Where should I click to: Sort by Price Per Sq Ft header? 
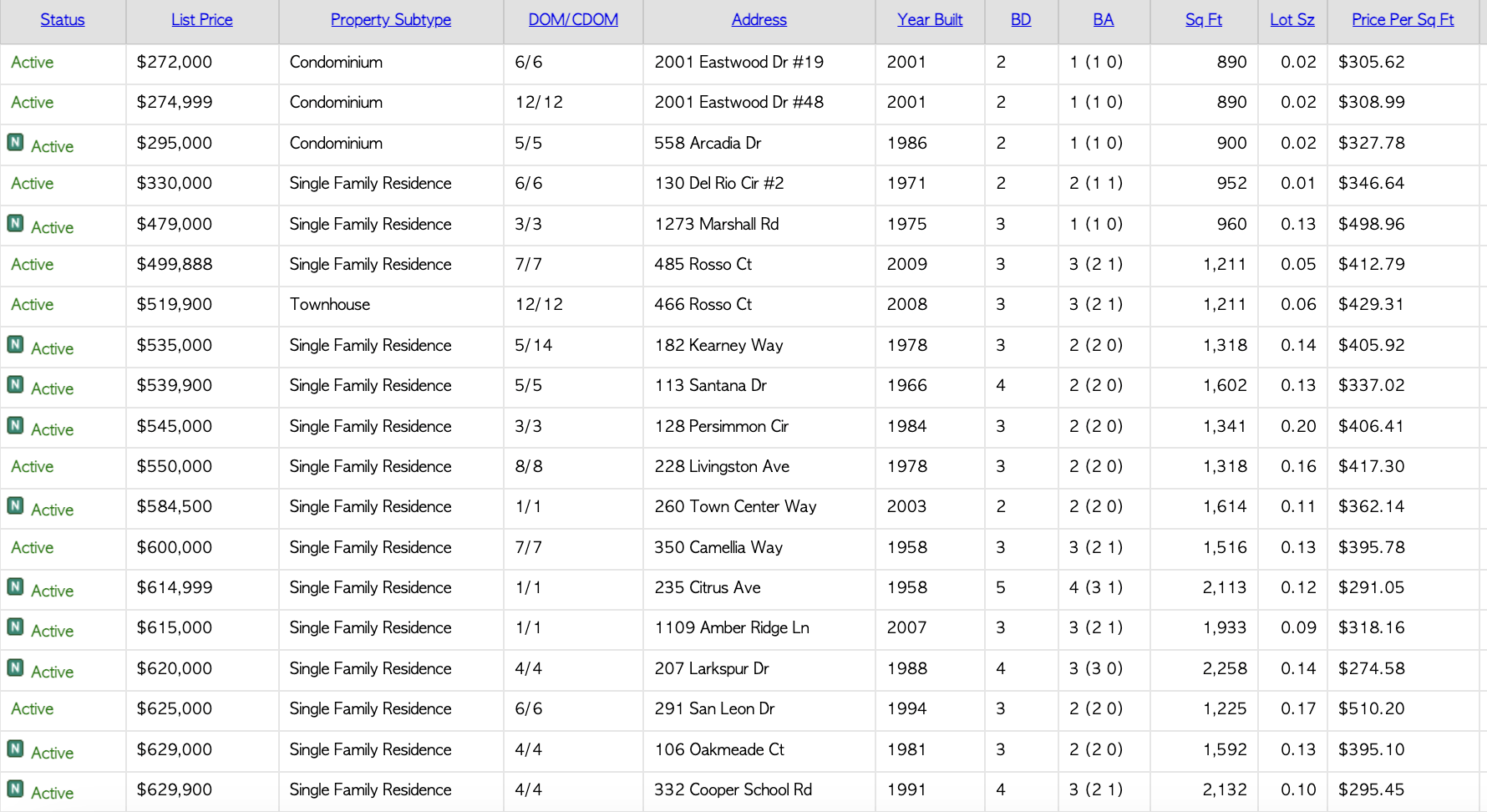1403,20
